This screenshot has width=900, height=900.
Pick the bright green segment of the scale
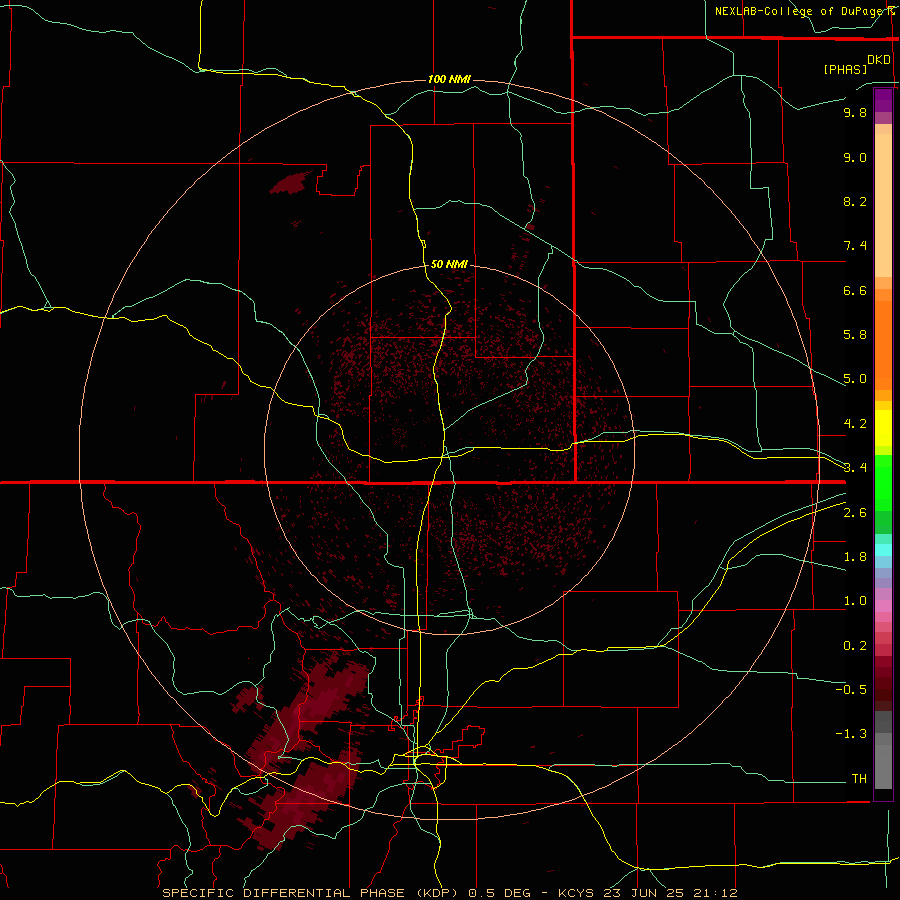click(x=883, y=482)
